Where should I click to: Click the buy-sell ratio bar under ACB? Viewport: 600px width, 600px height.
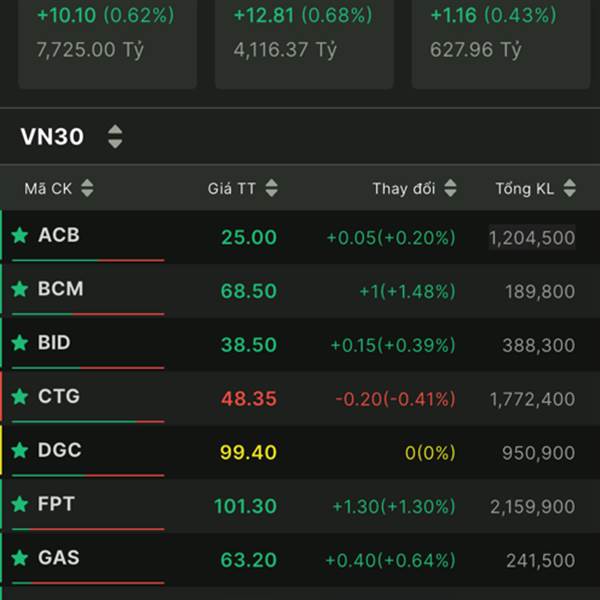point(88,260)
